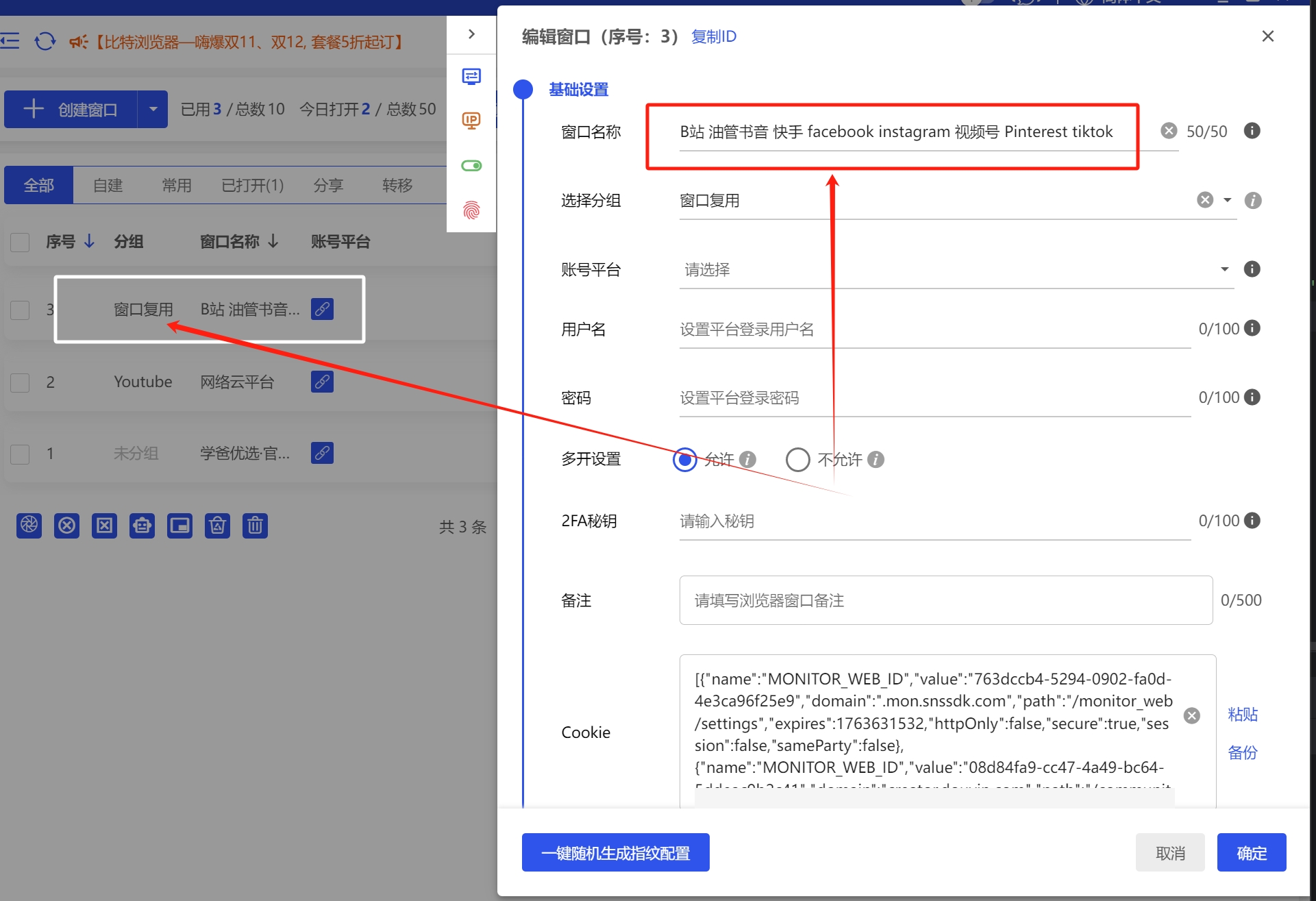
Task: Click info icon next to 不允许
Action: (x=876, y=459)
